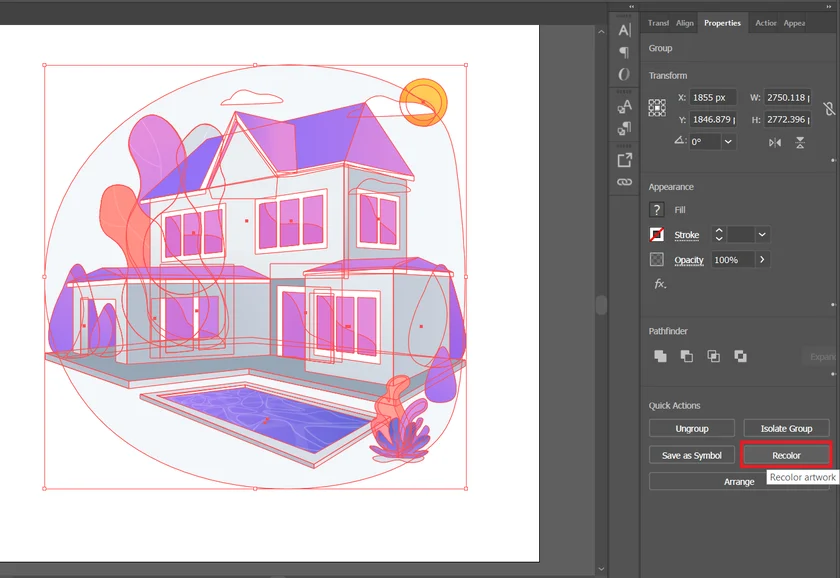Click the Flip Horizontally icon

775,143
